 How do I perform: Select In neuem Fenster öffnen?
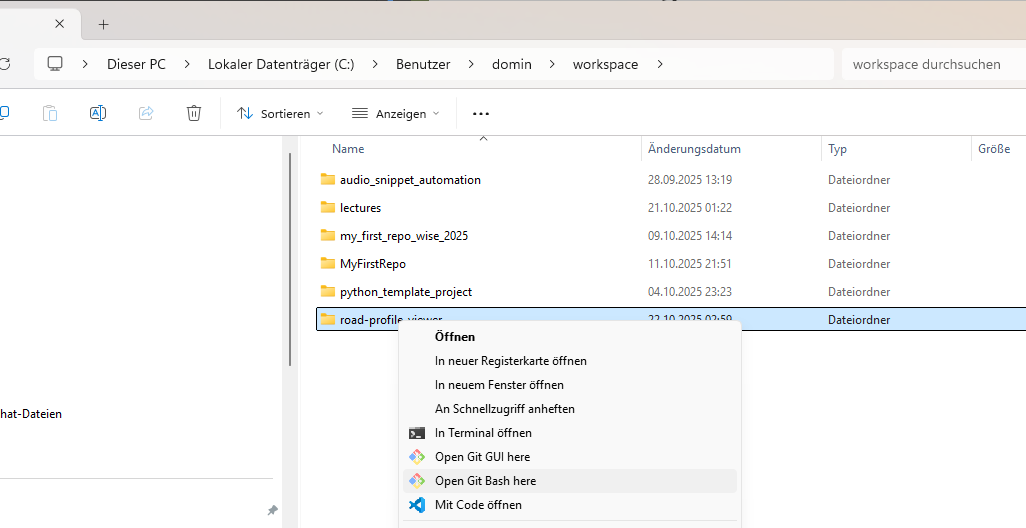tap(570, 385)
